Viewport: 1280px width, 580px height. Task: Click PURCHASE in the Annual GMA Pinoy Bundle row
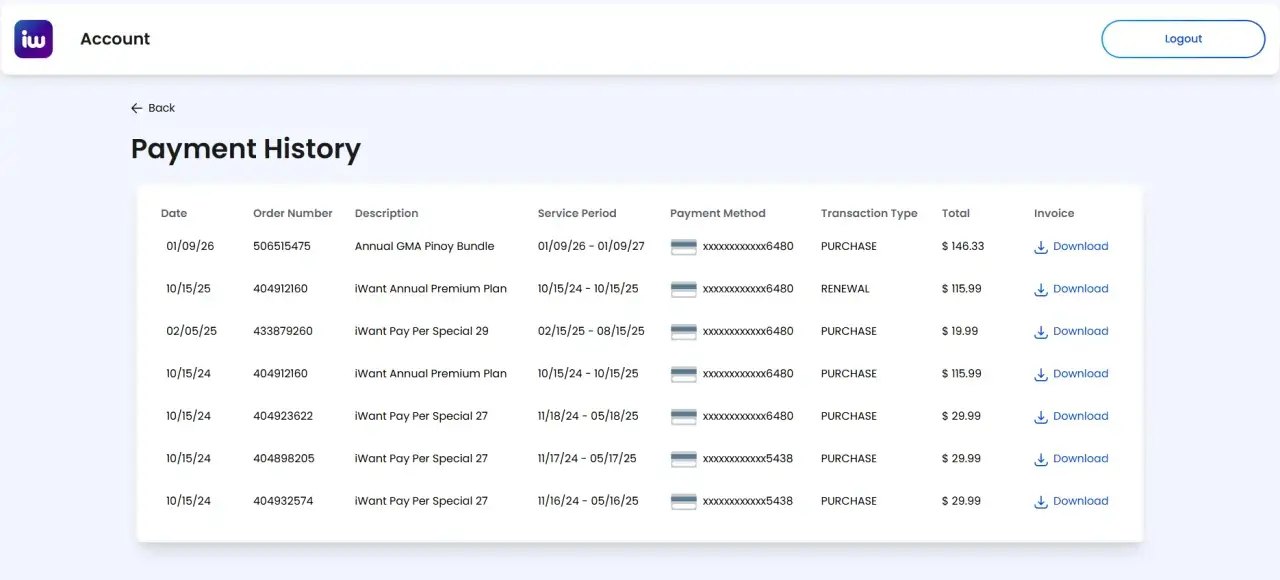pos(849,246)
